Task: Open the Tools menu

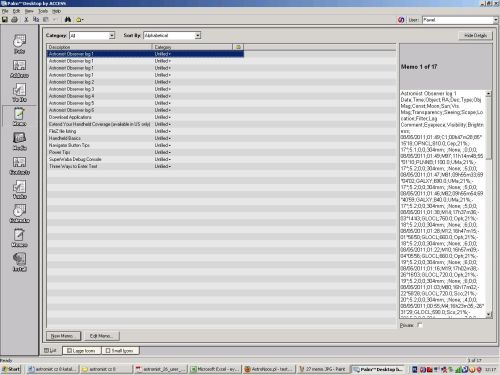Action: (43, 11)
